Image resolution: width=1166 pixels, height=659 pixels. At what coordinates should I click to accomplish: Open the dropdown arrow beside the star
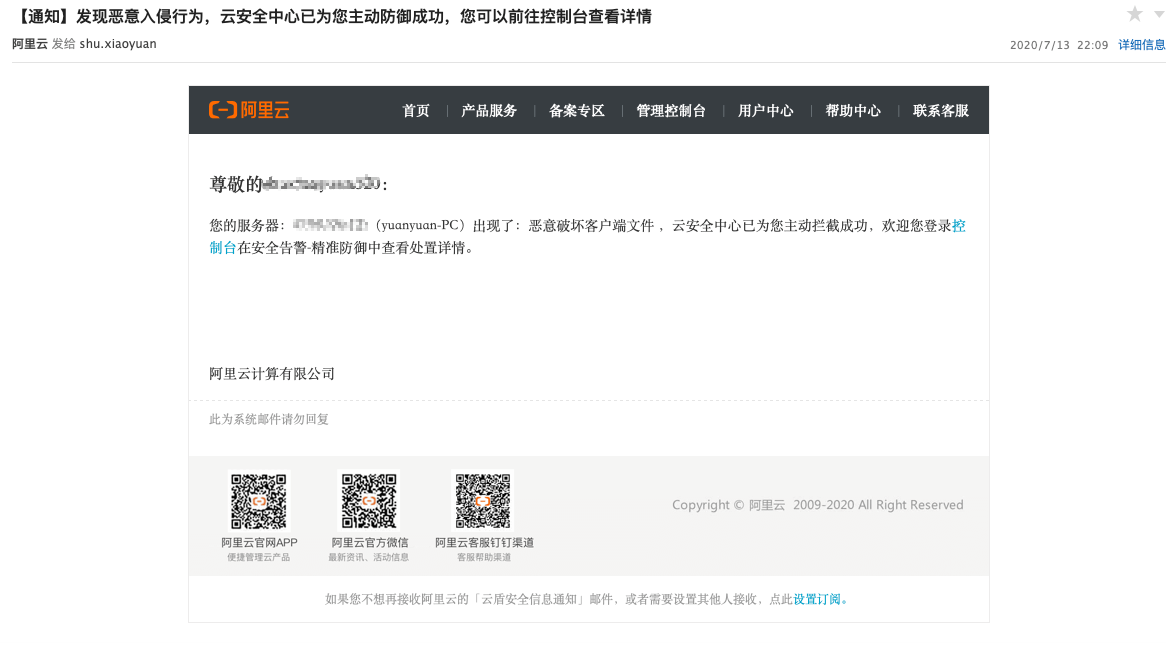[1159, 14]
